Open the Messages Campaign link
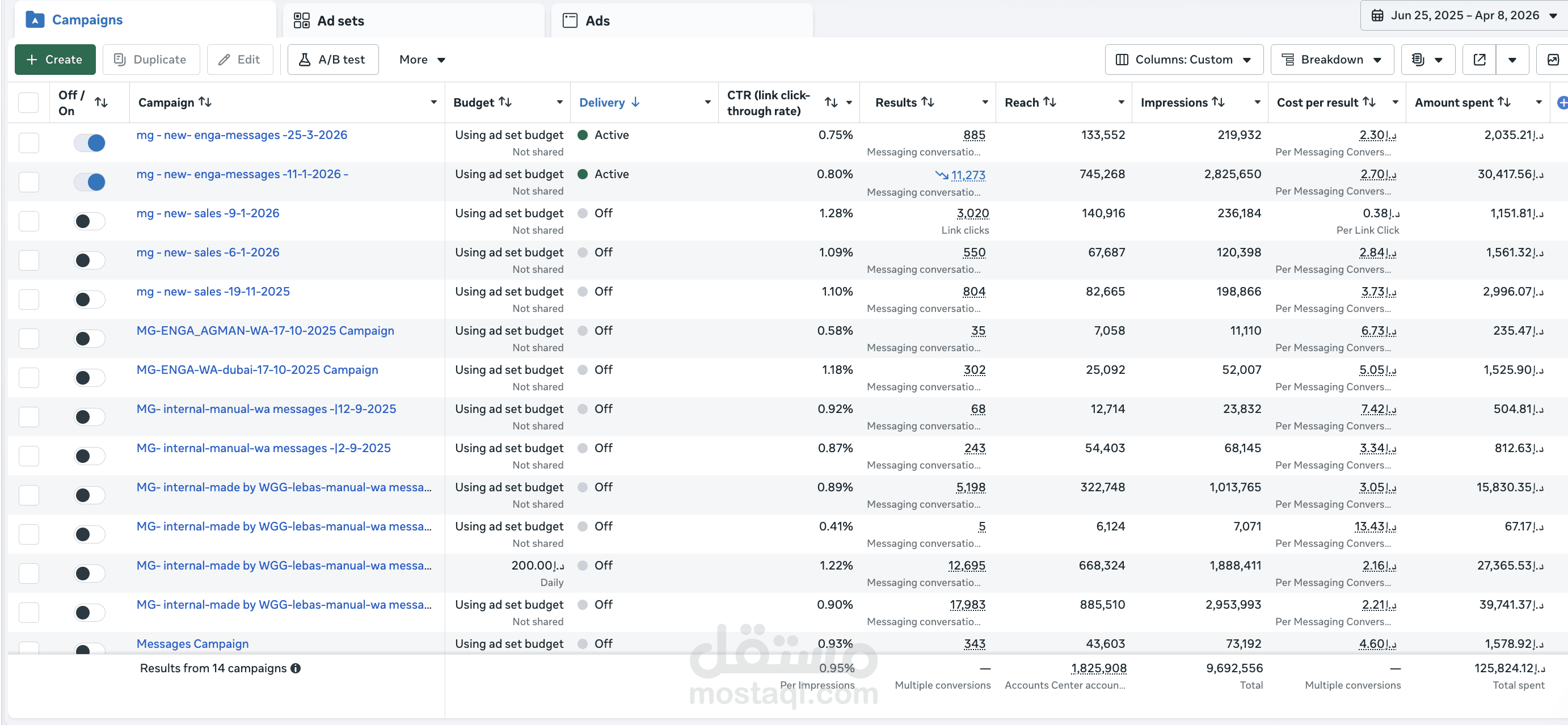The width and height of the screenshot is (1568, 725). (x=192, y=643)
